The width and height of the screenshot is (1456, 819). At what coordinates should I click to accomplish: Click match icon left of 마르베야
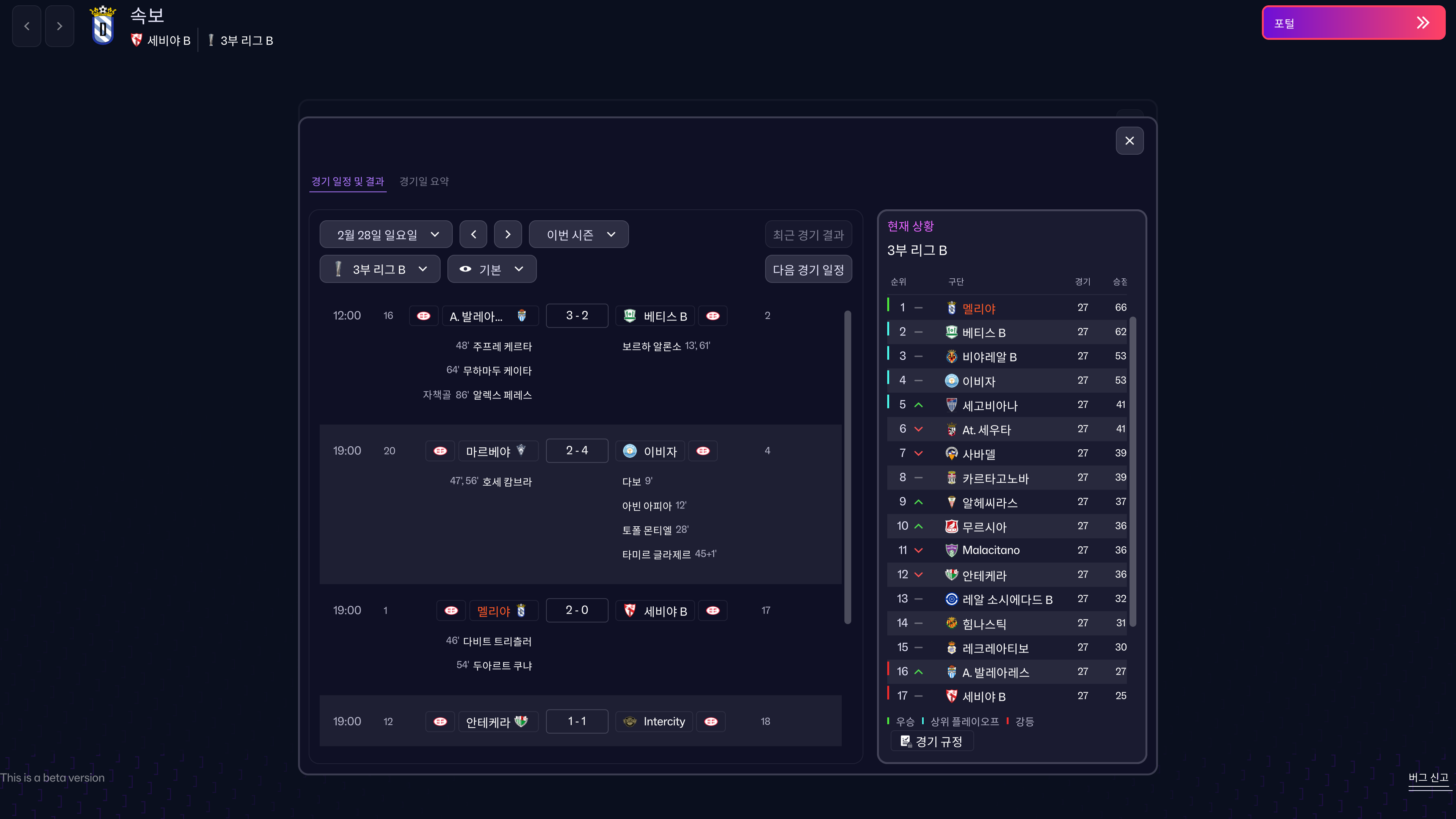[440, 451]
